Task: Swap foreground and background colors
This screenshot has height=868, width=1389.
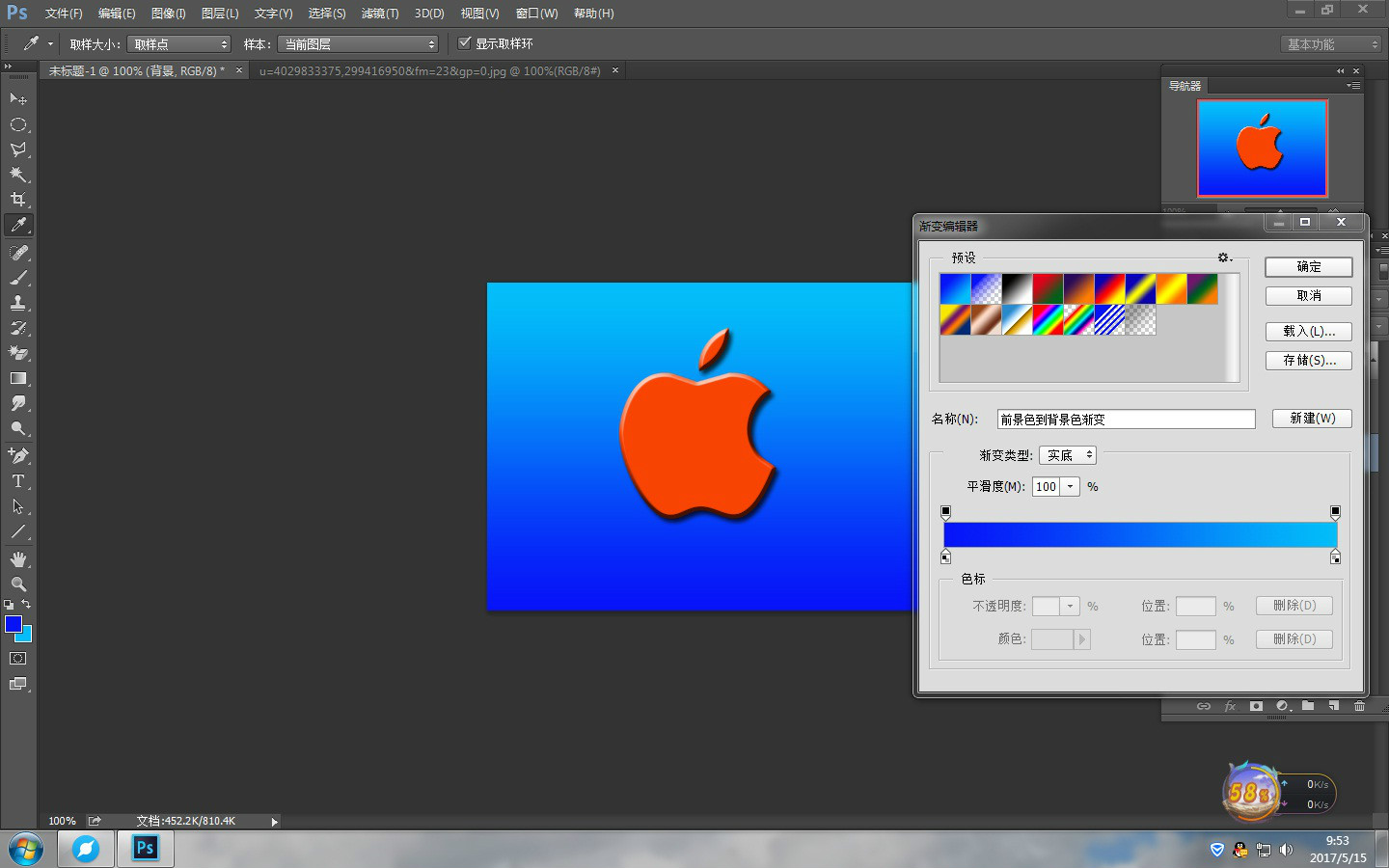Action: [x=26, y=605]
